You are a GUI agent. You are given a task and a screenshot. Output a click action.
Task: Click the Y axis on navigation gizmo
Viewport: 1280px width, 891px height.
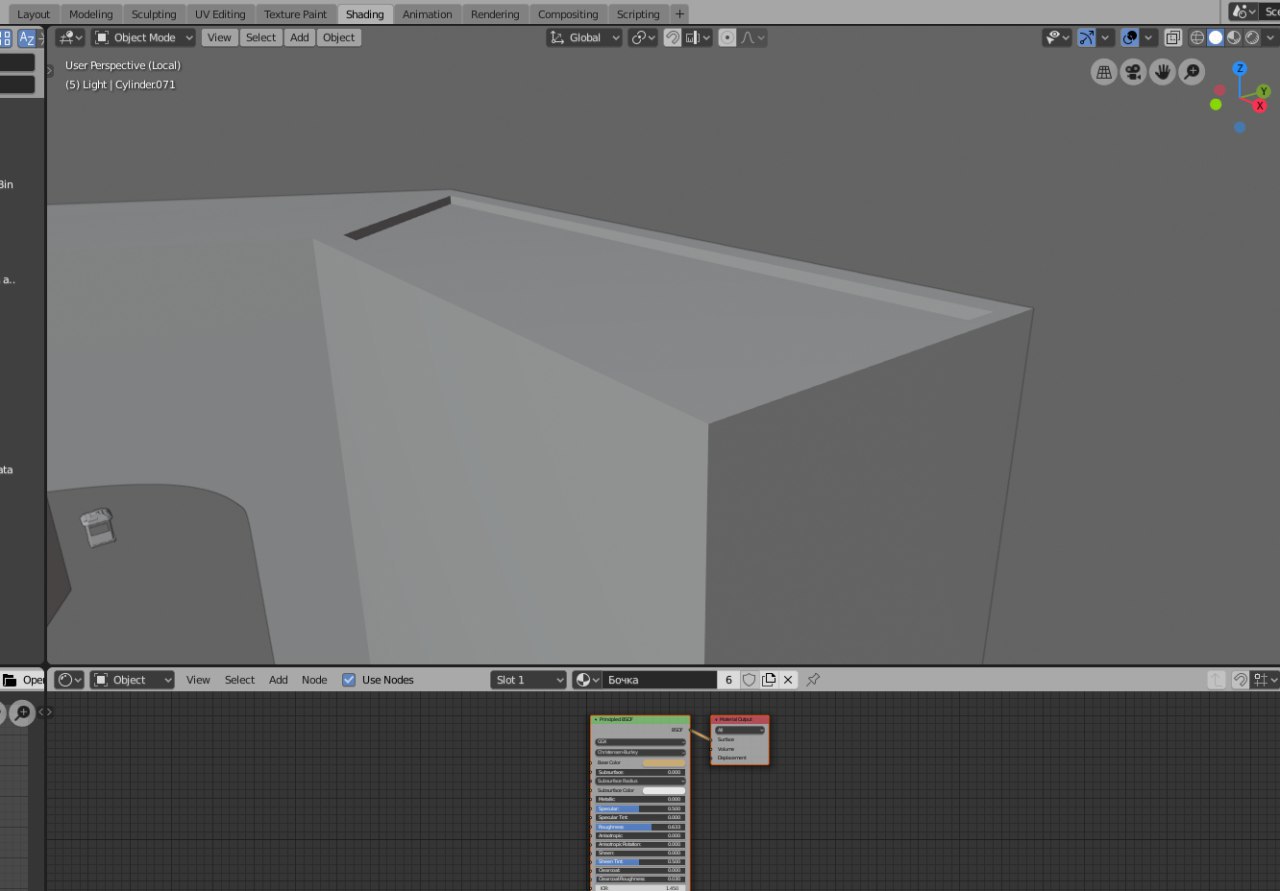tap(1264, 91)
